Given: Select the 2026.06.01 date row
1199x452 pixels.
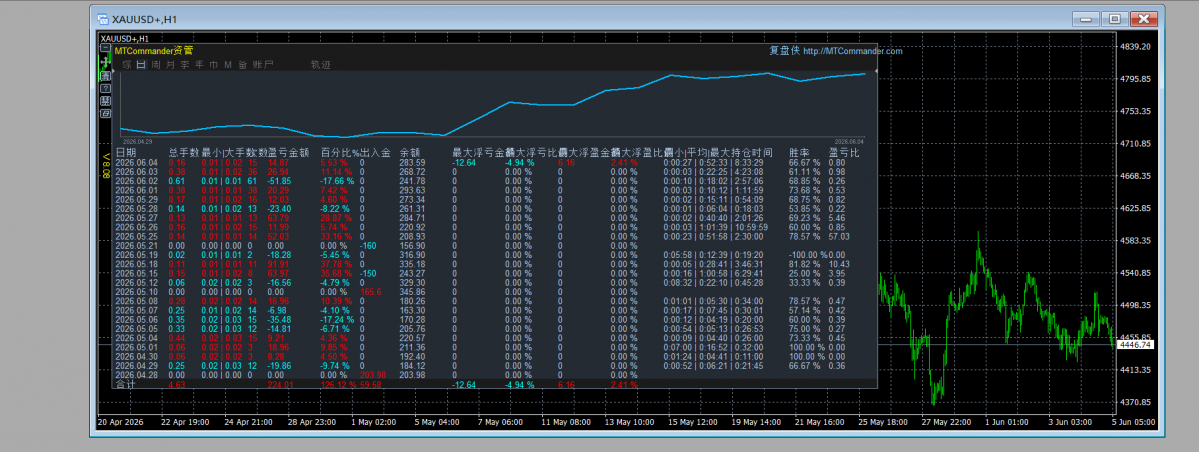Looking at the screenshot, I should click(x=135, y=190).
